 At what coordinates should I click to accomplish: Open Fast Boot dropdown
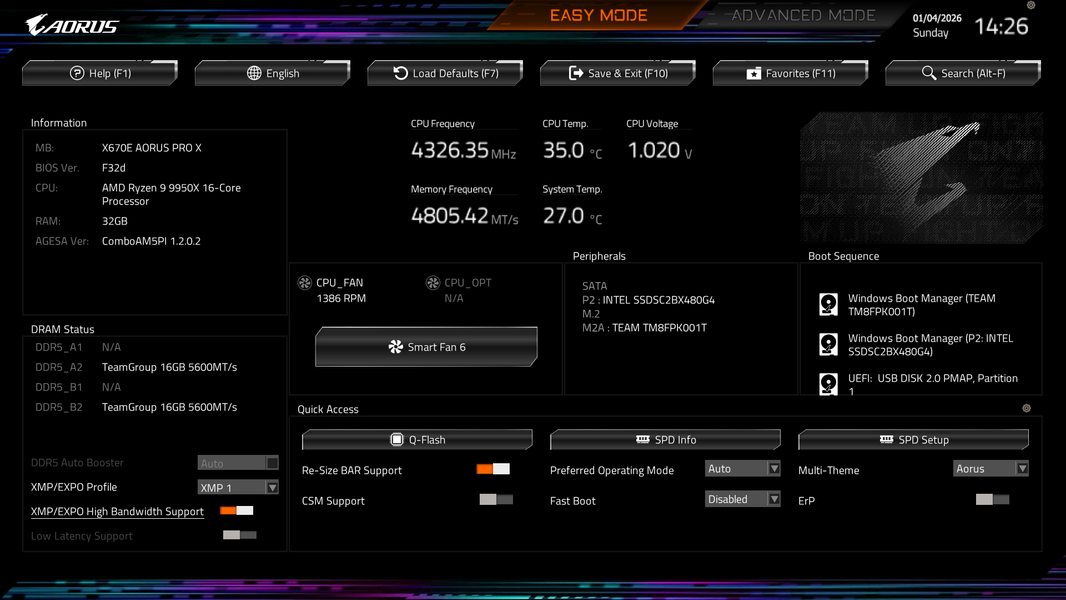742,499
